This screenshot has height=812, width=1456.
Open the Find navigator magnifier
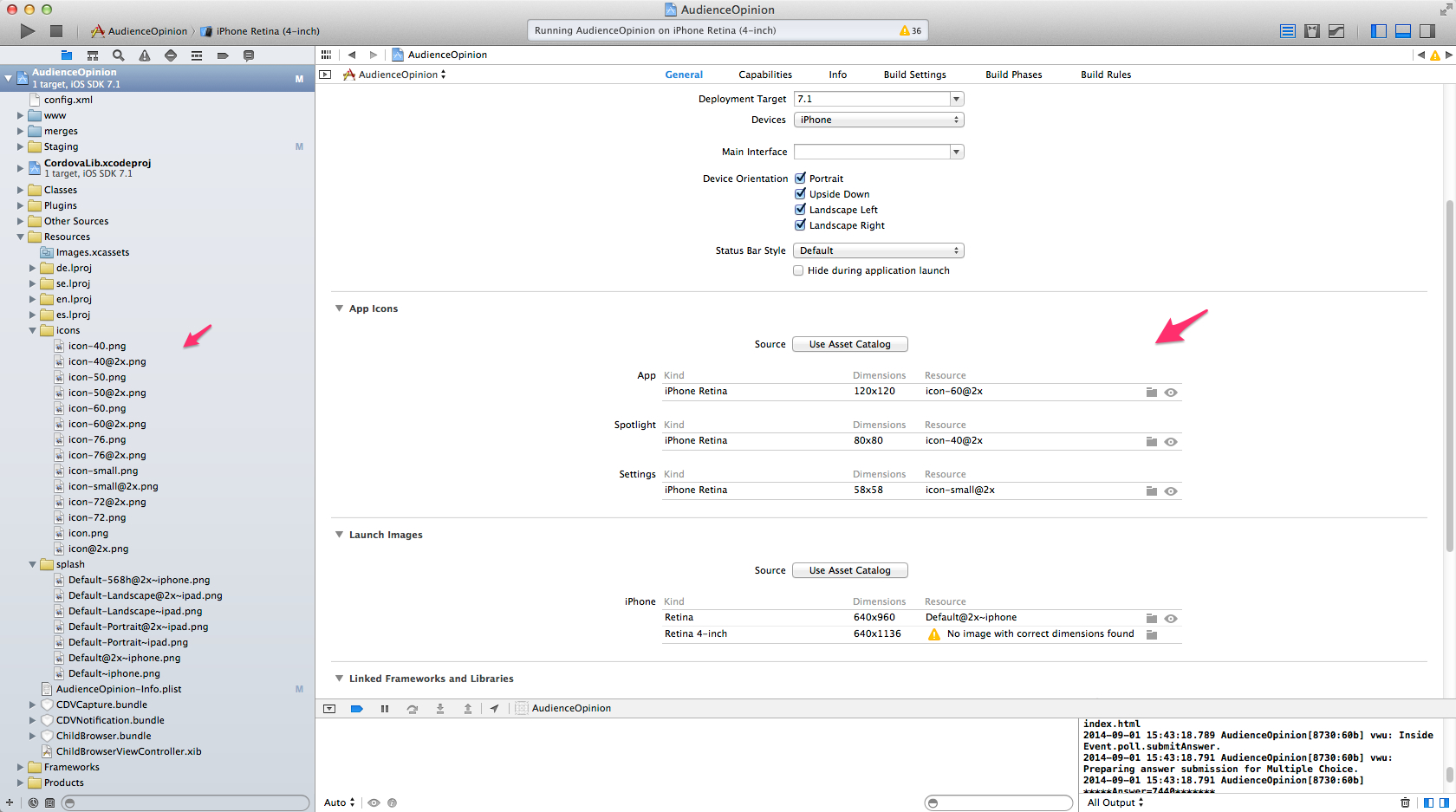tap(119, 55)
